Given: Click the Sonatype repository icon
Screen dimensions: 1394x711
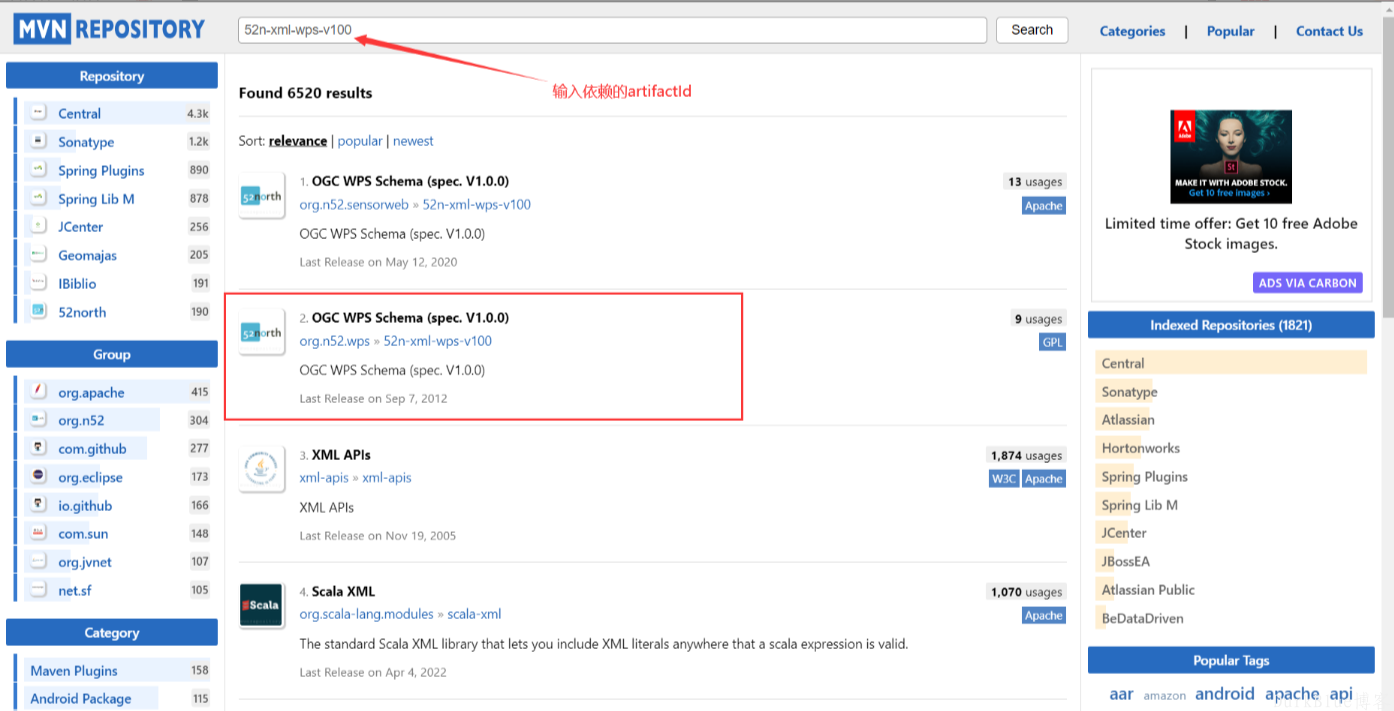Looking at the screenshot, I should pos(38,141).
